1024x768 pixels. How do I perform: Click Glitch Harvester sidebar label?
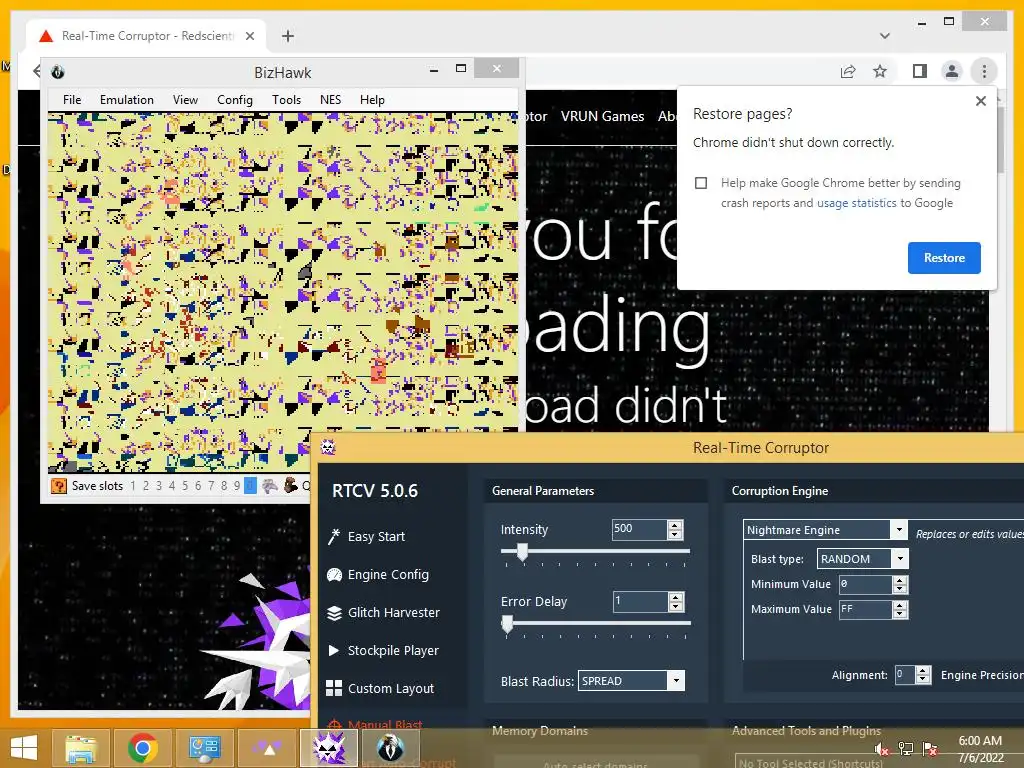click(394, 613)
